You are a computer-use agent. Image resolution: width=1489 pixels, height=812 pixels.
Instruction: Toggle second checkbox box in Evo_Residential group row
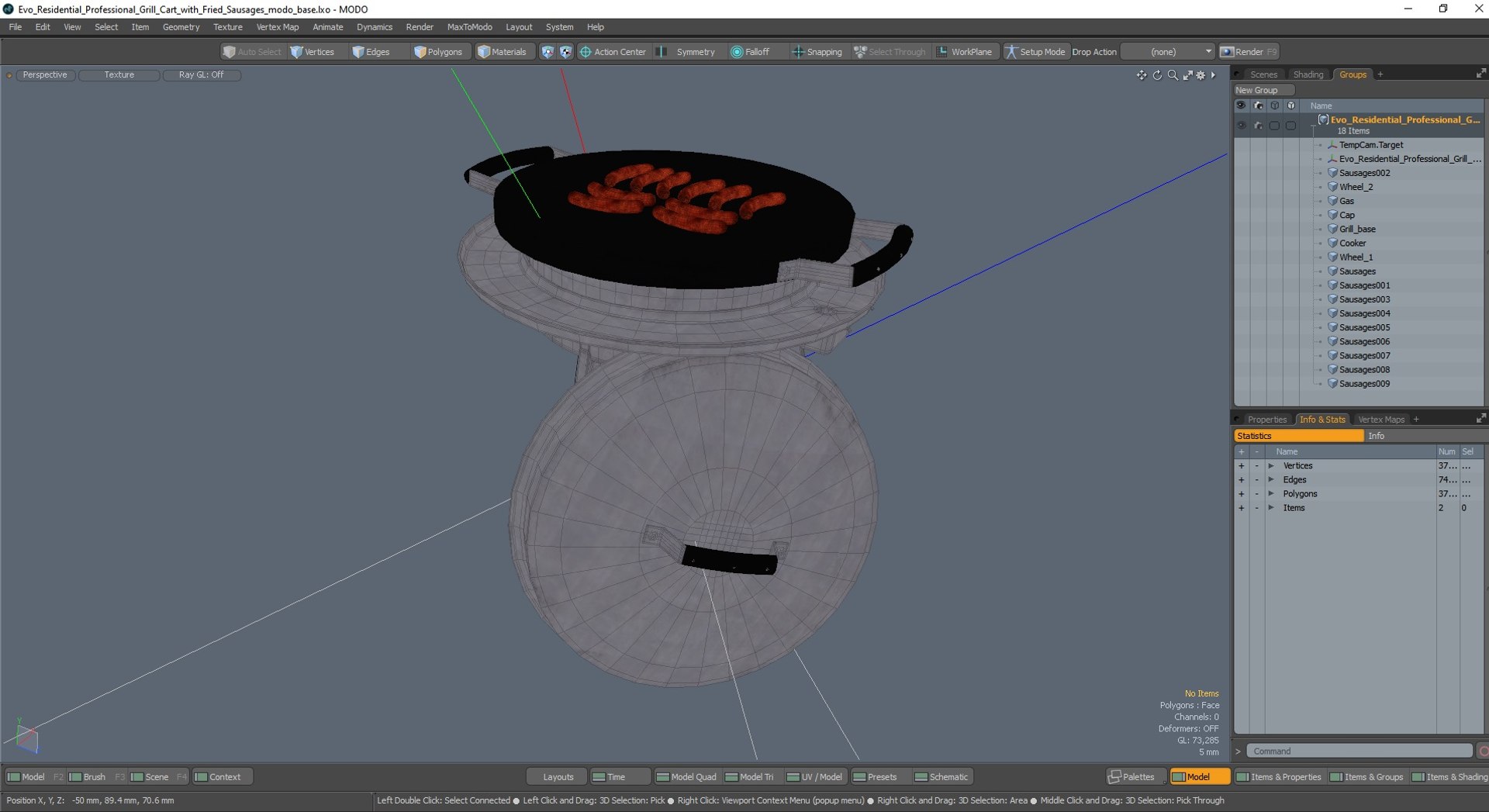tap(1290, 126)
